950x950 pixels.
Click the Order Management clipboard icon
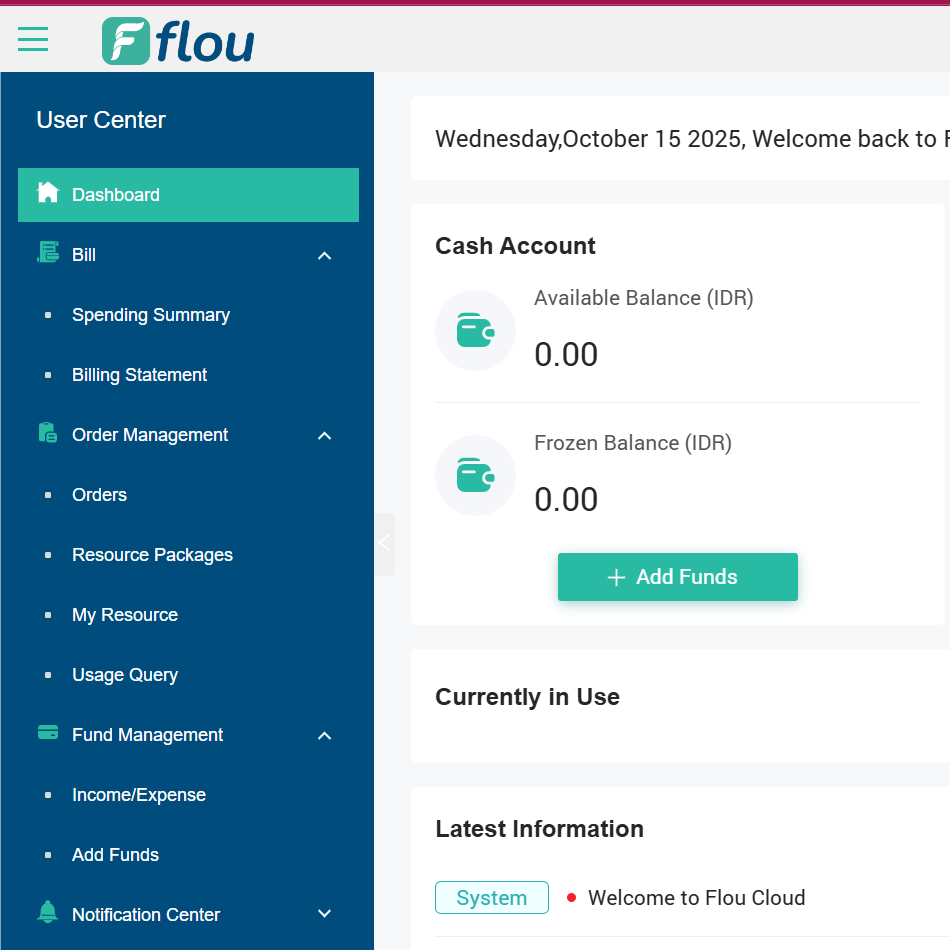(47, 433)
